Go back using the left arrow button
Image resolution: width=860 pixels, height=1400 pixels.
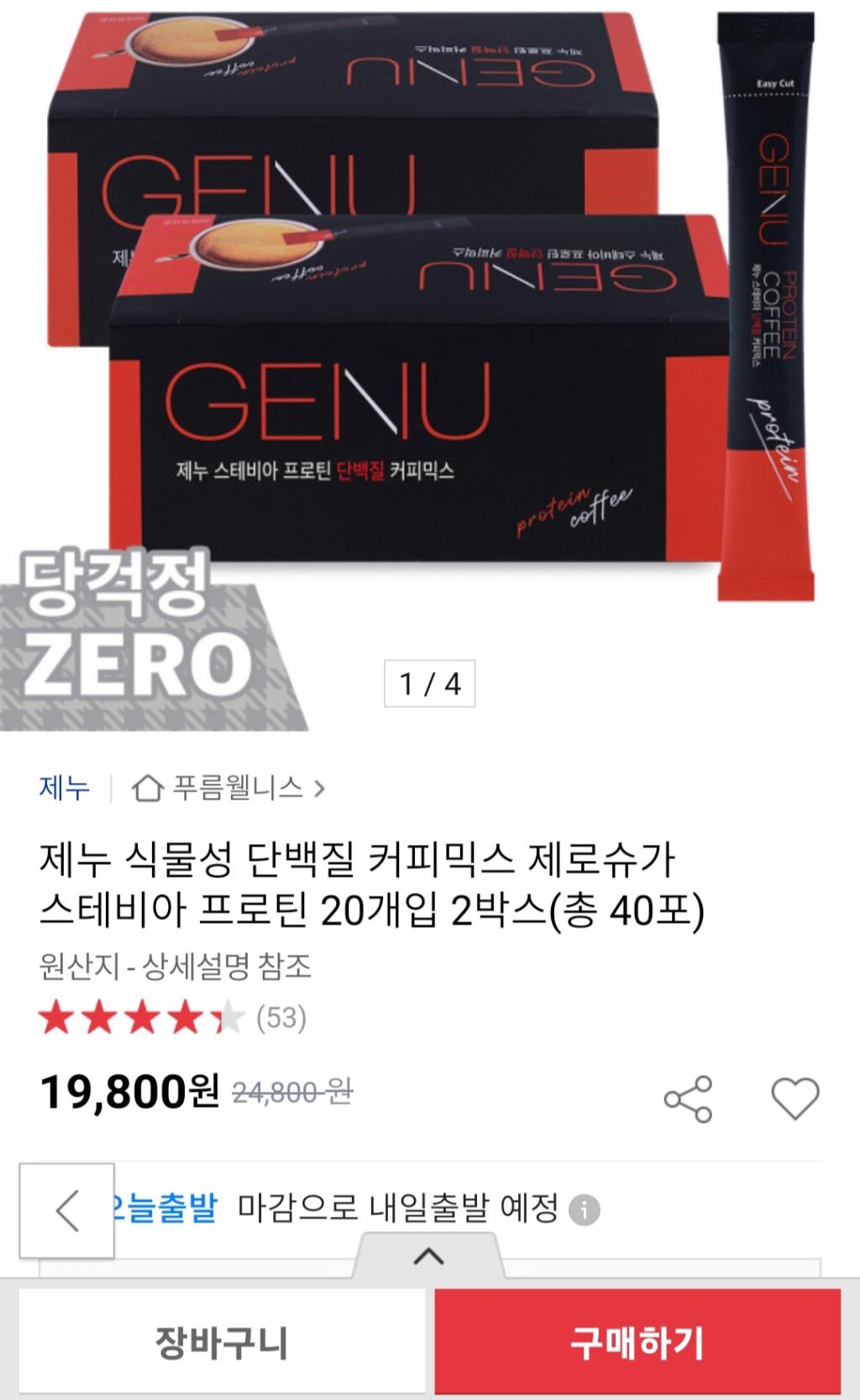click(67, 1210)
